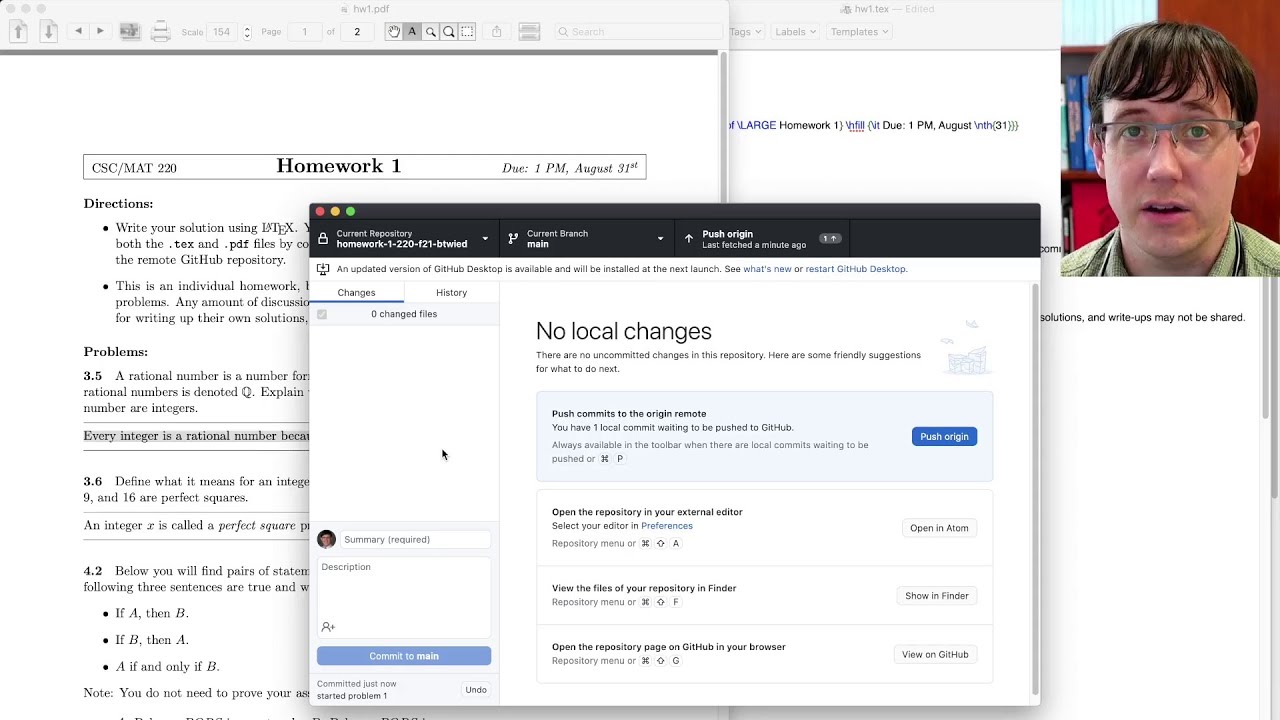Go forward with the right triangle in hw1.pdf
1280x720 pixels.
point(100,31)
